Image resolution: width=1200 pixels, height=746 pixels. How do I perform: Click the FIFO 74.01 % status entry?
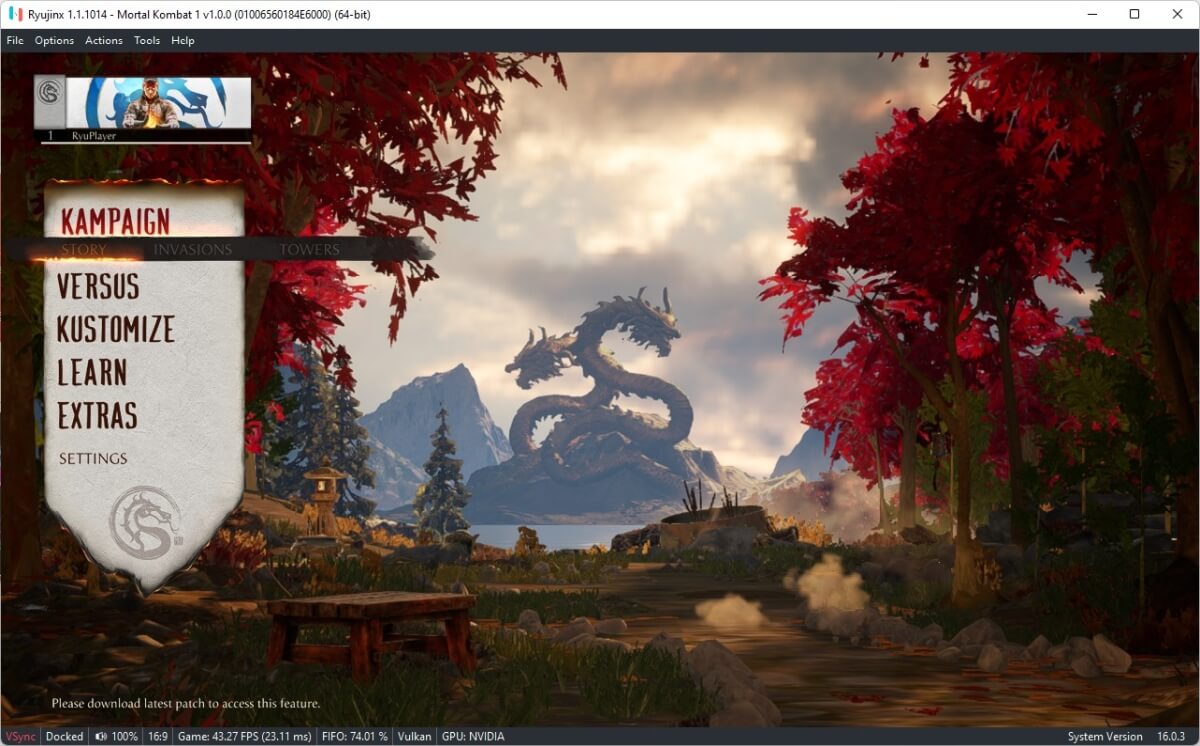354,736
